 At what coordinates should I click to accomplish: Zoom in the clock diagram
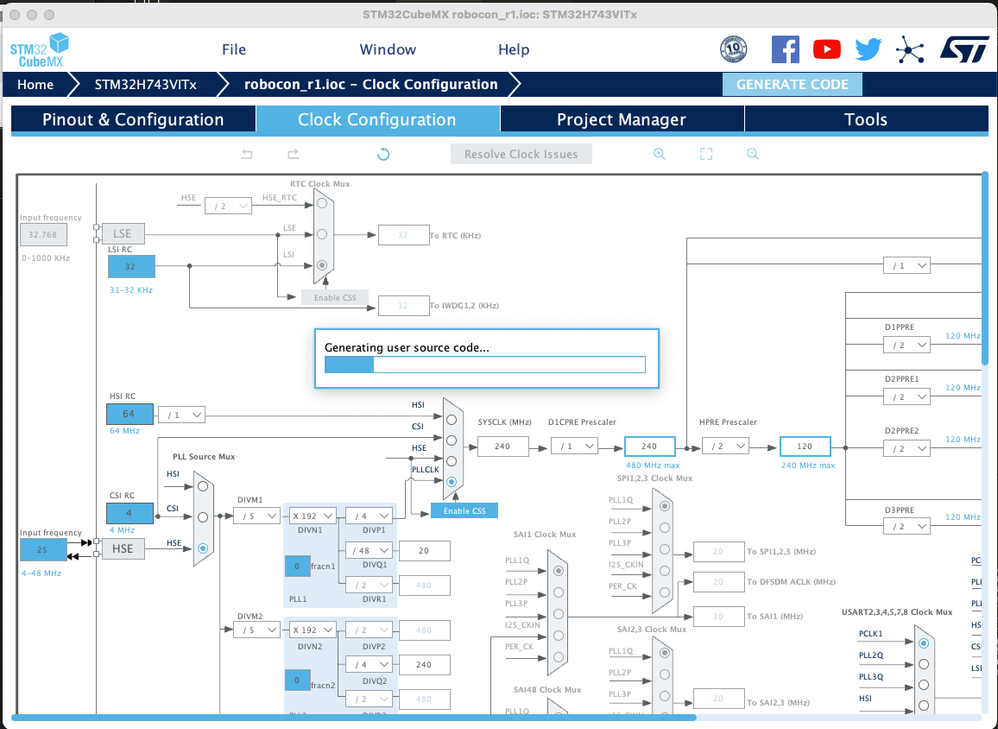pyautogui.click(x=659, y=154)
